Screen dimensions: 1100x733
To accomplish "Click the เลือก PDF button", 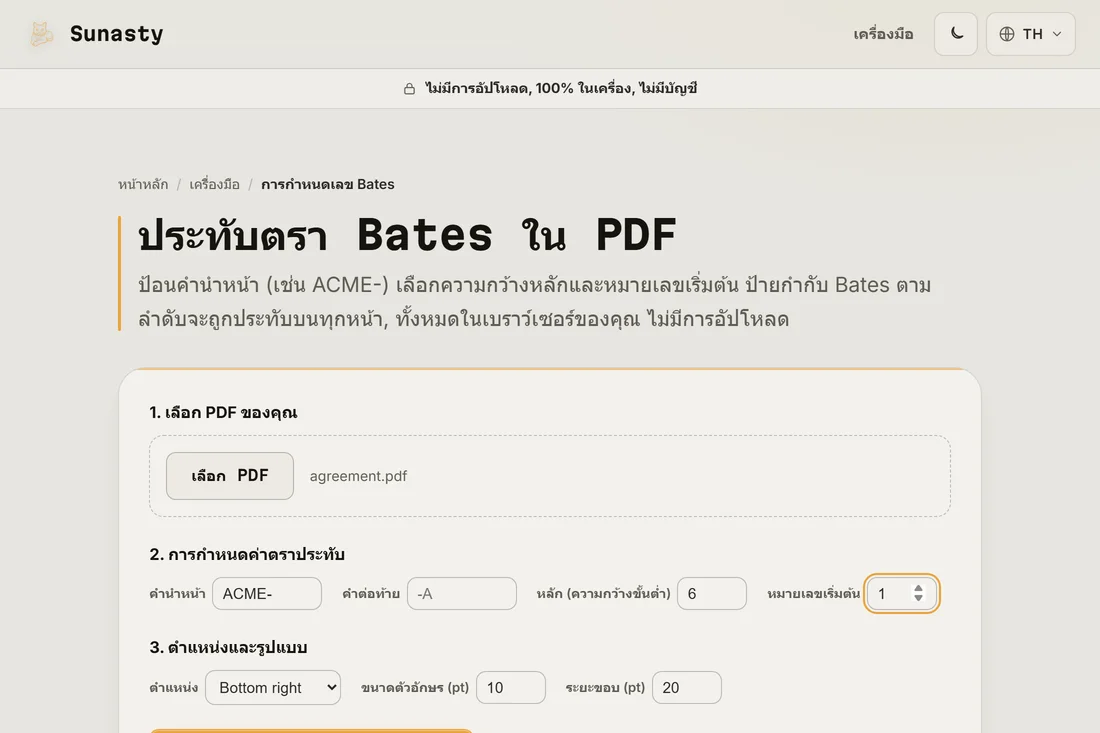I will pos(229,476).
